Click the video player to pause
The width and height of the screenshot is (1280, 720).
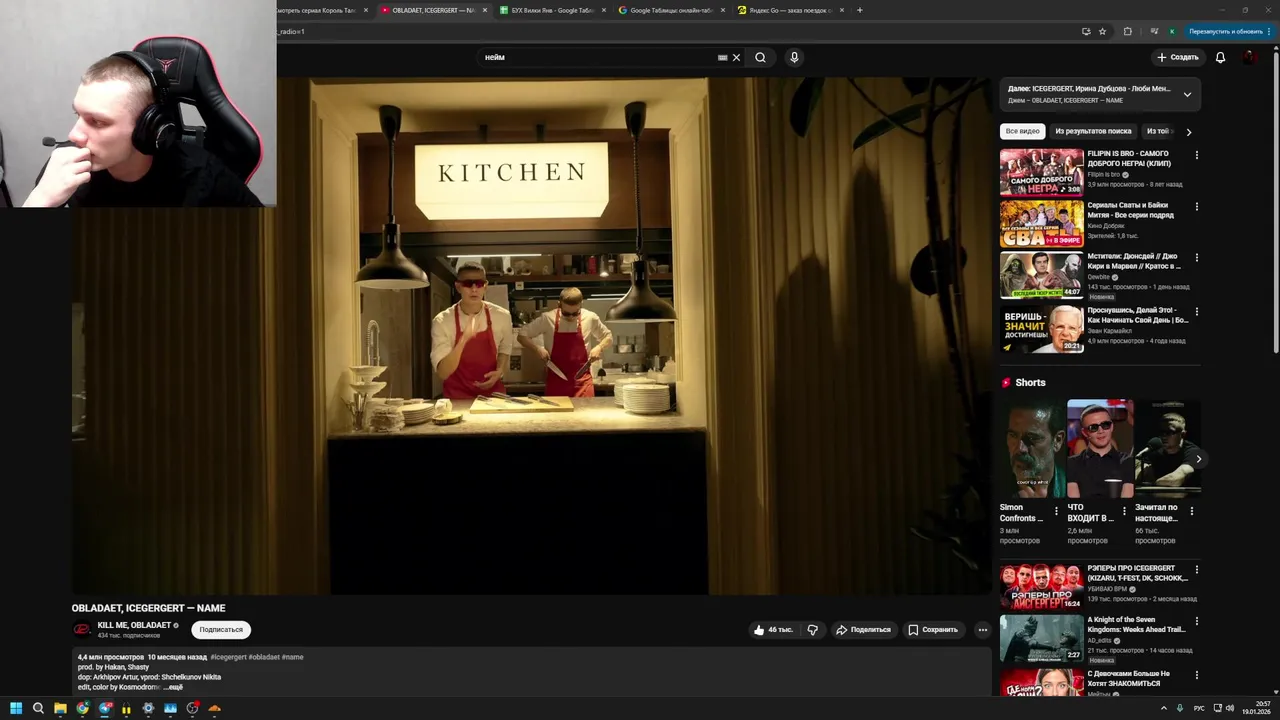pyautogui.click(x=532, y=336)
